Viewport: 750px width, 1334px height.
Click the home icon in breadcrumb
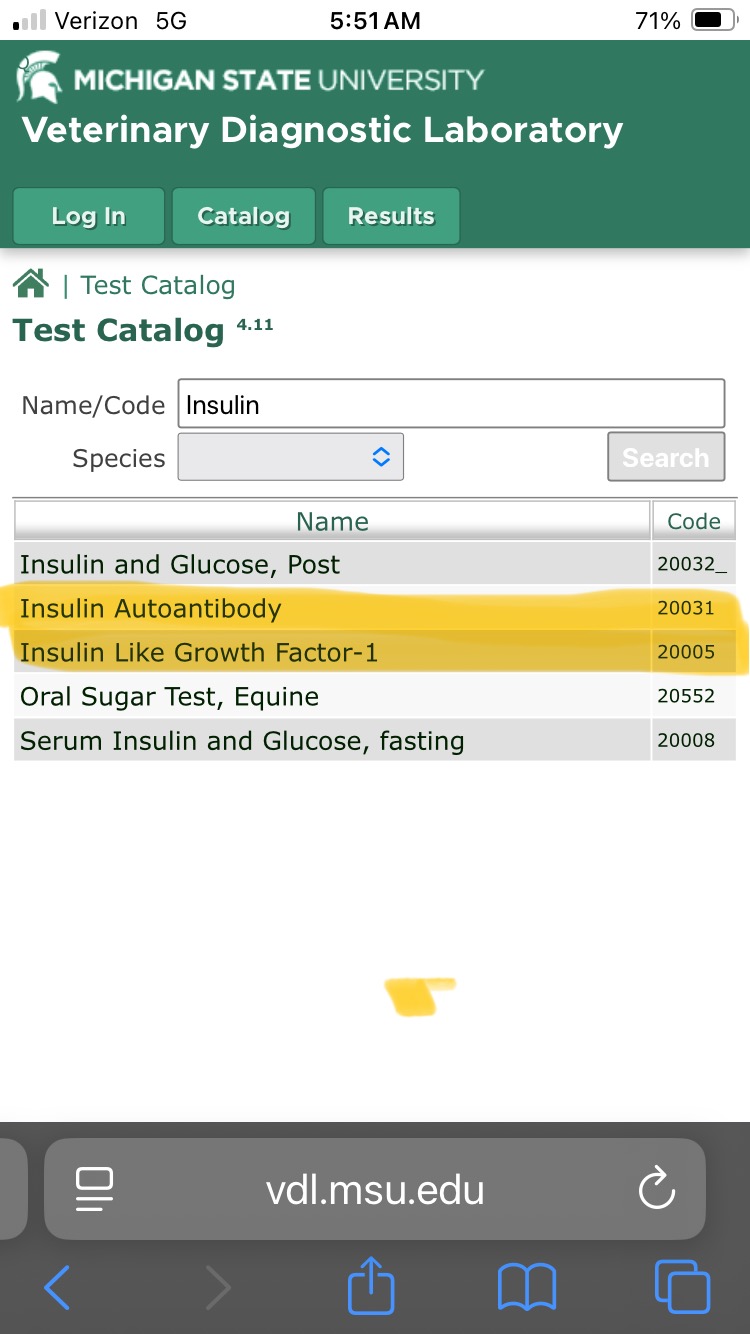click(x=31, y=285)
